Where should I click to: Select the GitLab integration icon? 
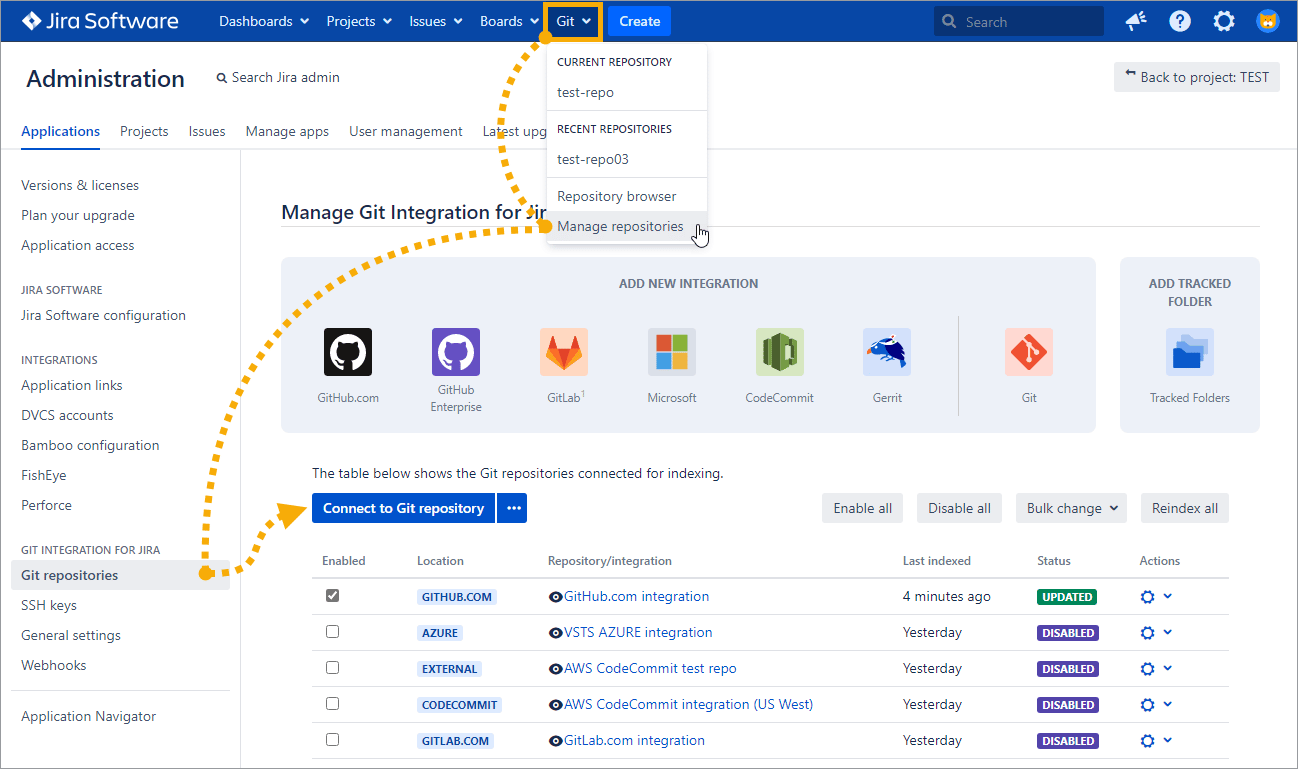point(564,352)
